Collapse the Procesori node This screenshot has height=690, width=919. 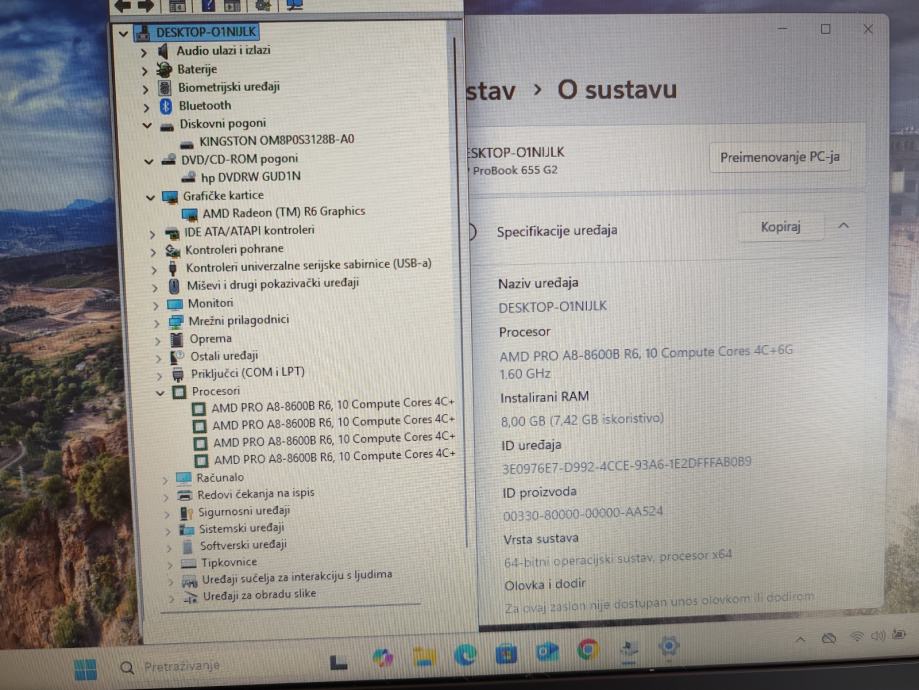(160, 393)
